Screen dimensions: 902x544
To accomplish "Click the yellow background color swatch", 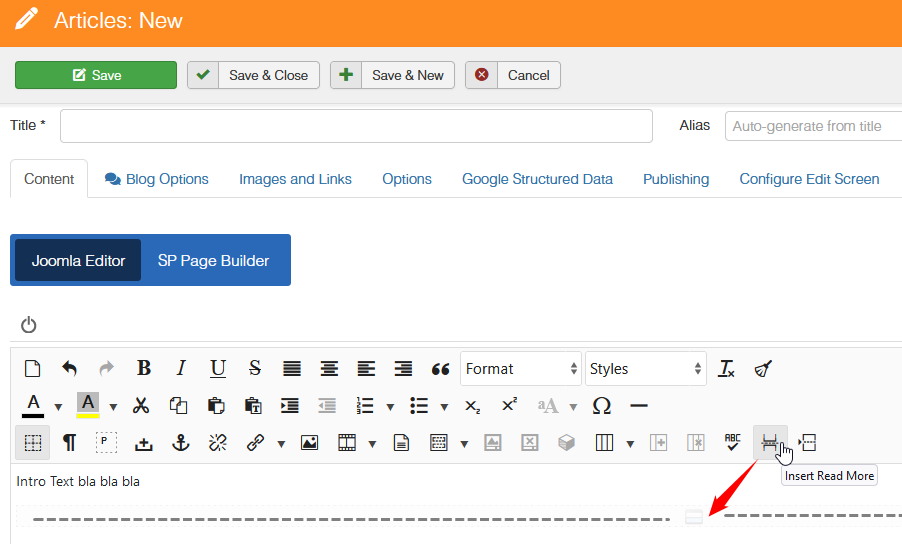I will 88,405.
